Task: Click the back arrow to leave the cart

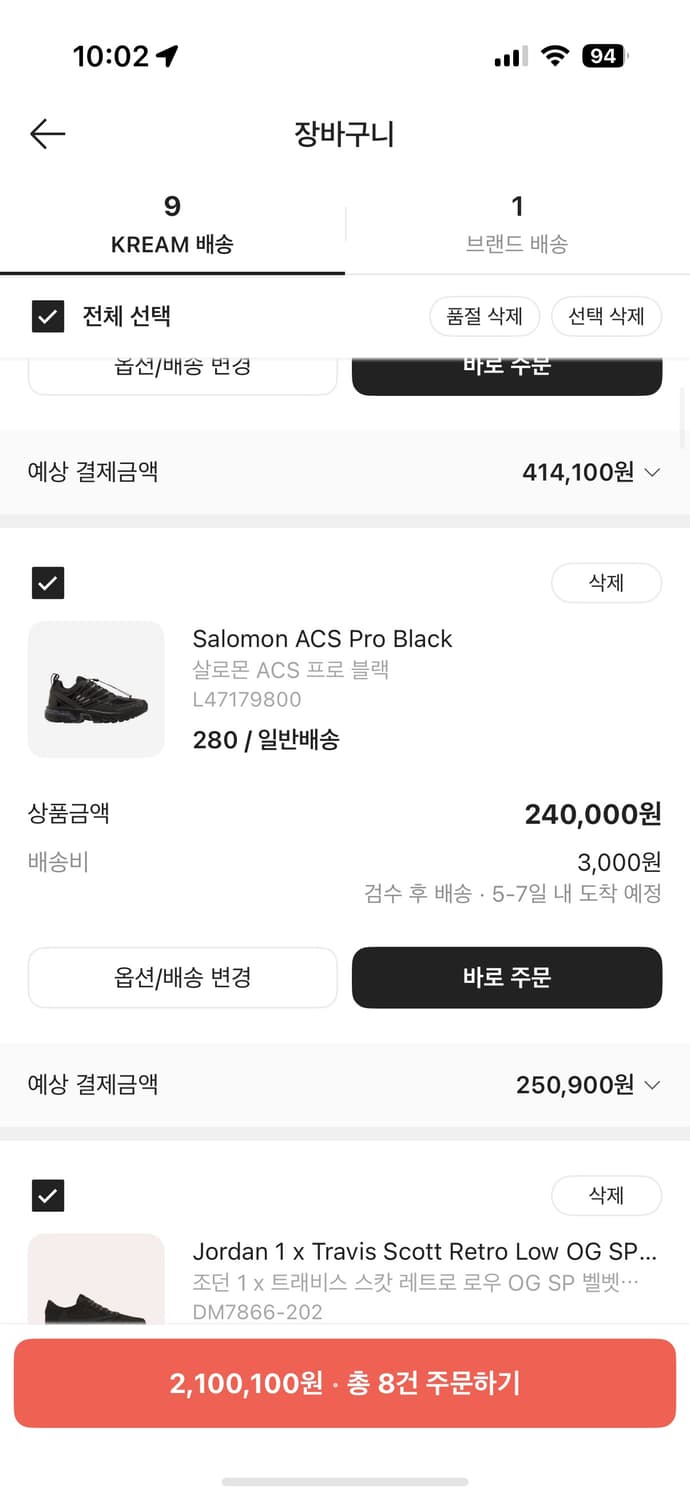Action: click(46, 133)
